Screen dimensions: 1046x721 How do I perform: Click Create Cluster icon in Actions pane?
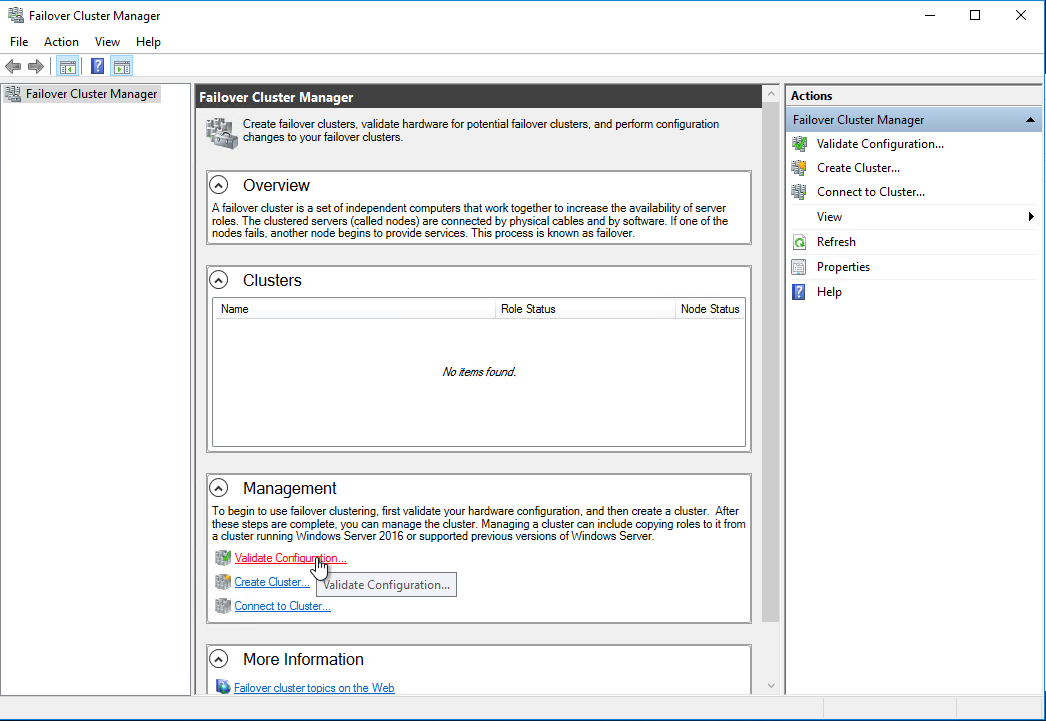point(799,168)
